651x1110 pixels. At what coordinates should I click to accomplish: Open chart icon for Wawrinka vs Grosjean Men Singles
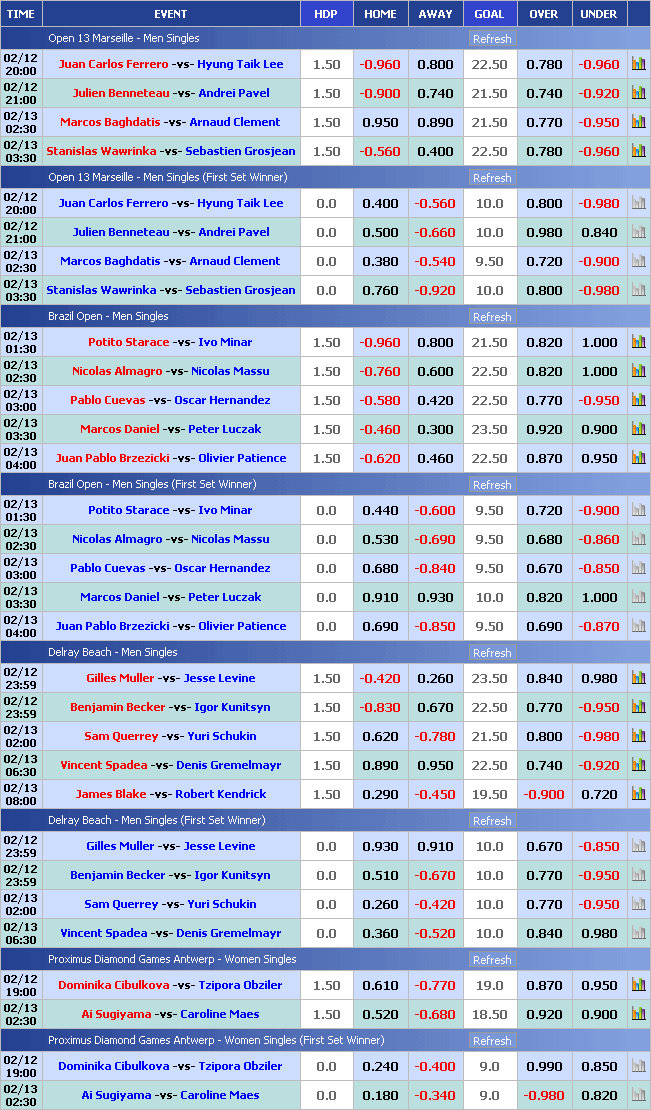tap(638, 151)
